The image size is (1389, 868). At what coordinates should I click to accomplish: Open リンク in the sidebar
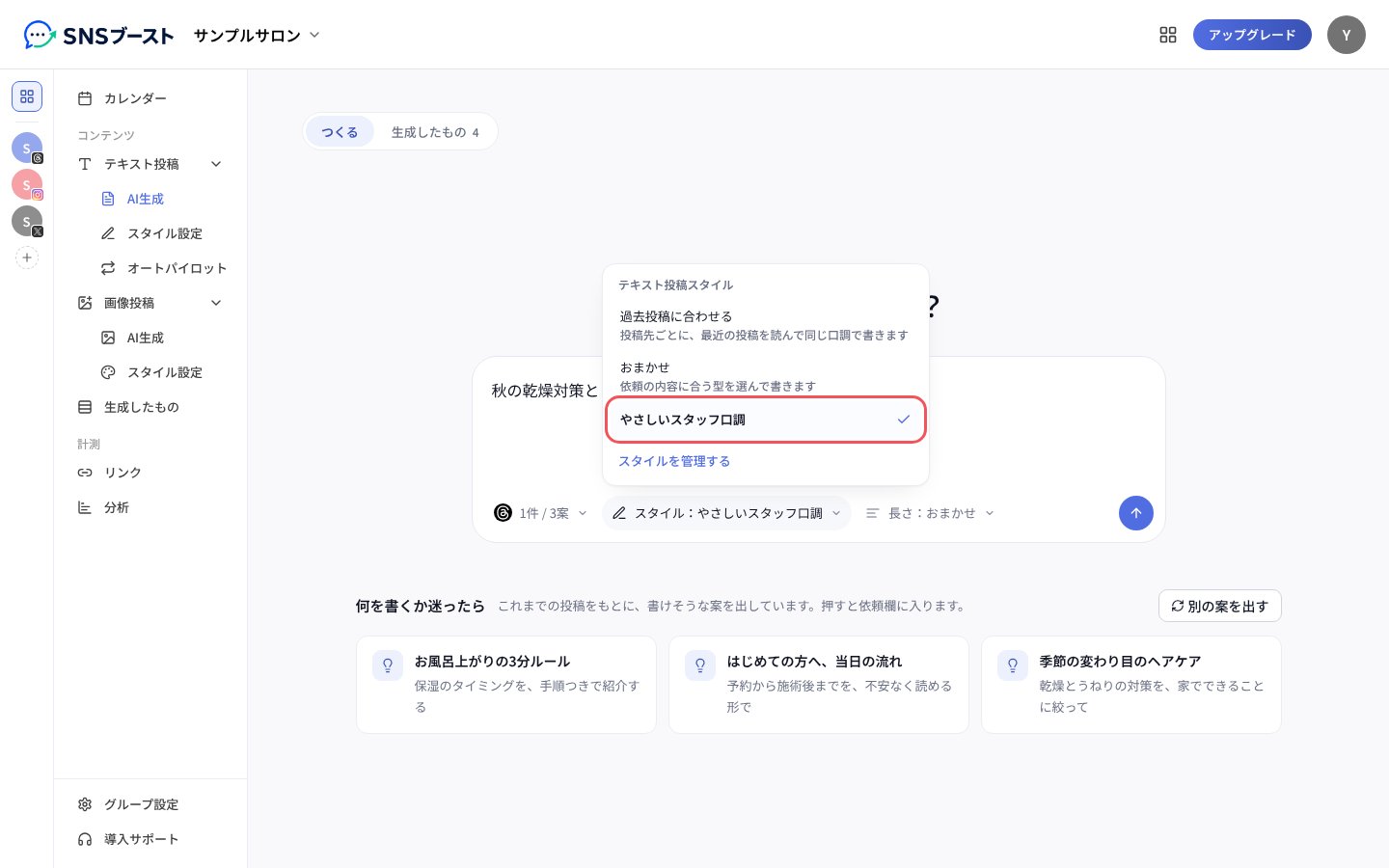pos(150,473)
